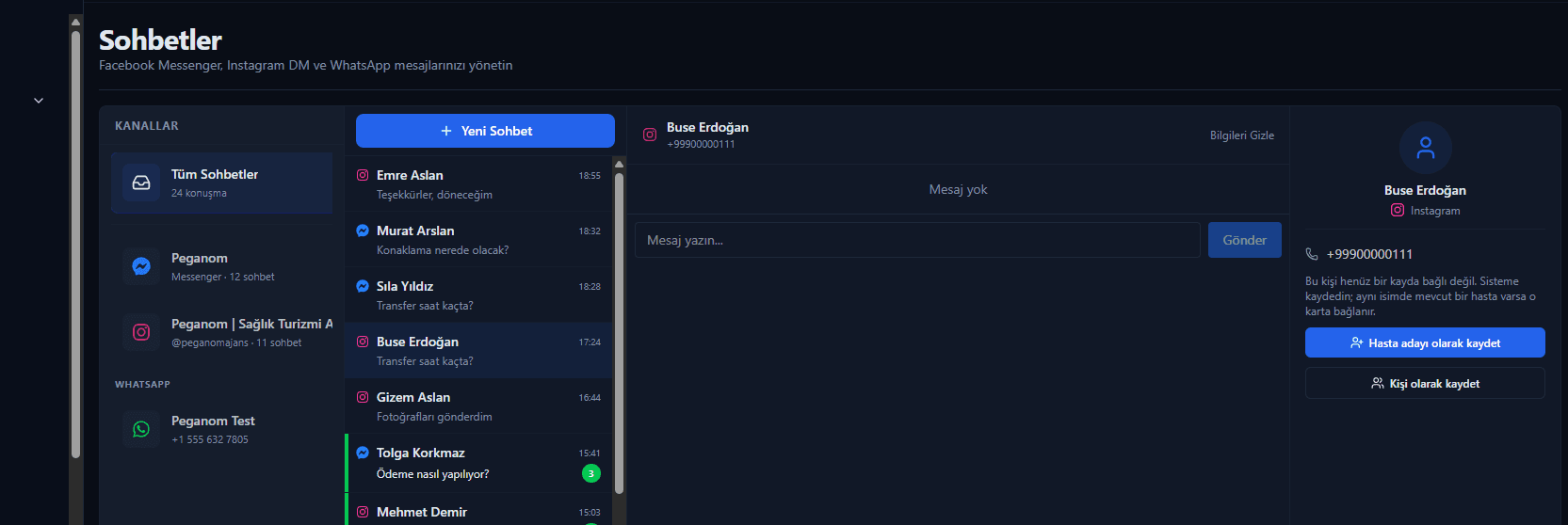Click Messenger icon on Tolga Korkmaz row
Viewport: 1568px width, 525px height.
tap(363, 453)
